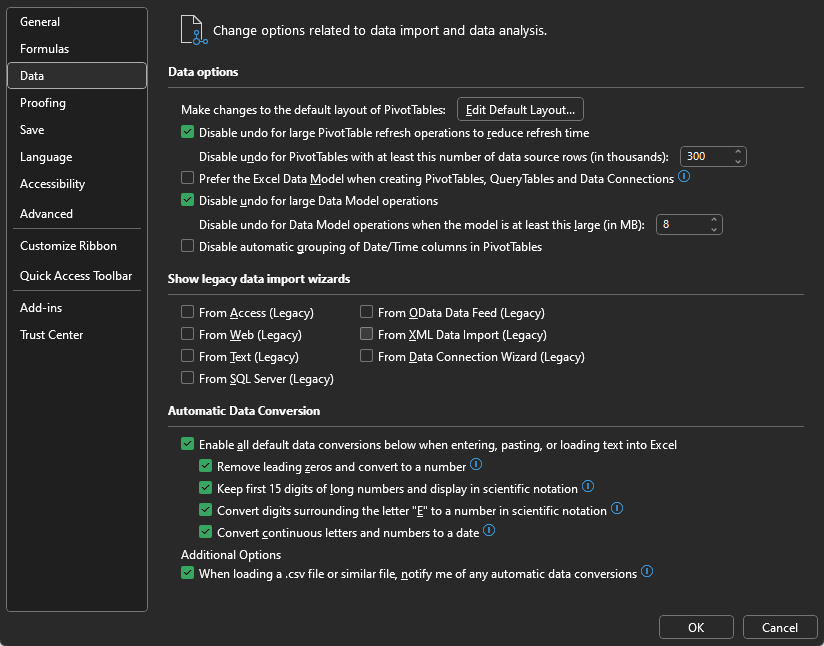Go to Proofing options
The image size is (824, 646).
(77, 103)
